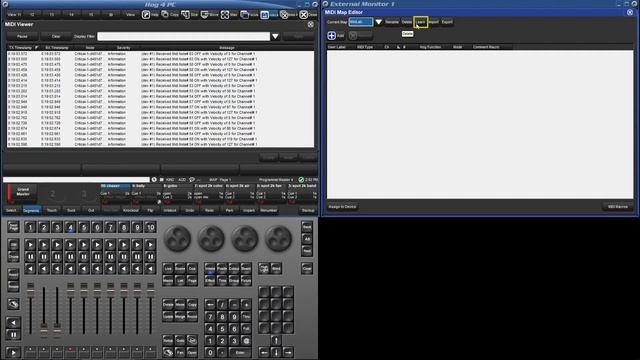Click the command line input bar
The image size is (640, 360).
(76, 180)
